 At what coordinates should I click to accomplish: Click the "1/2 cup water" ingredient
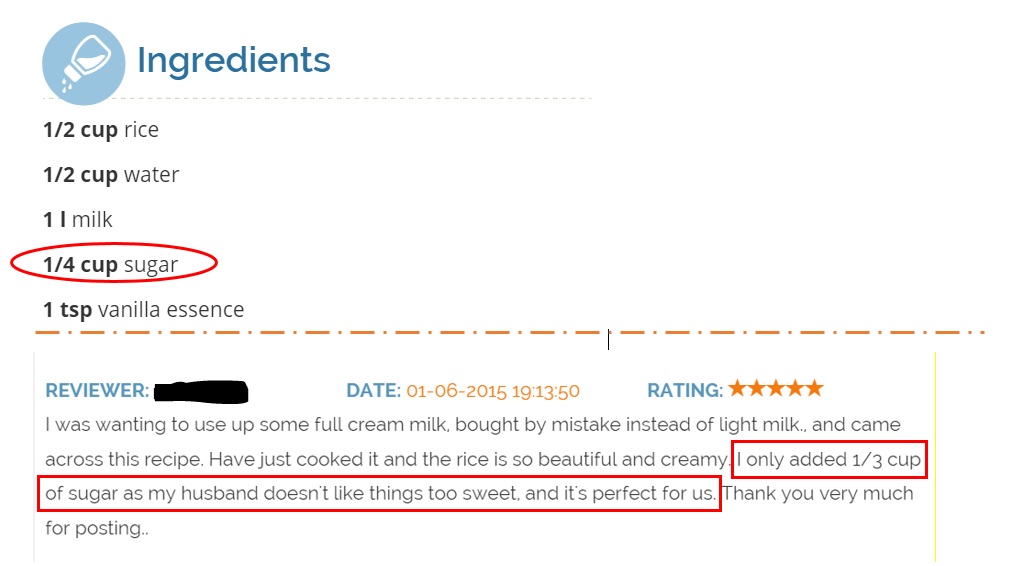(x=110, y=175)
